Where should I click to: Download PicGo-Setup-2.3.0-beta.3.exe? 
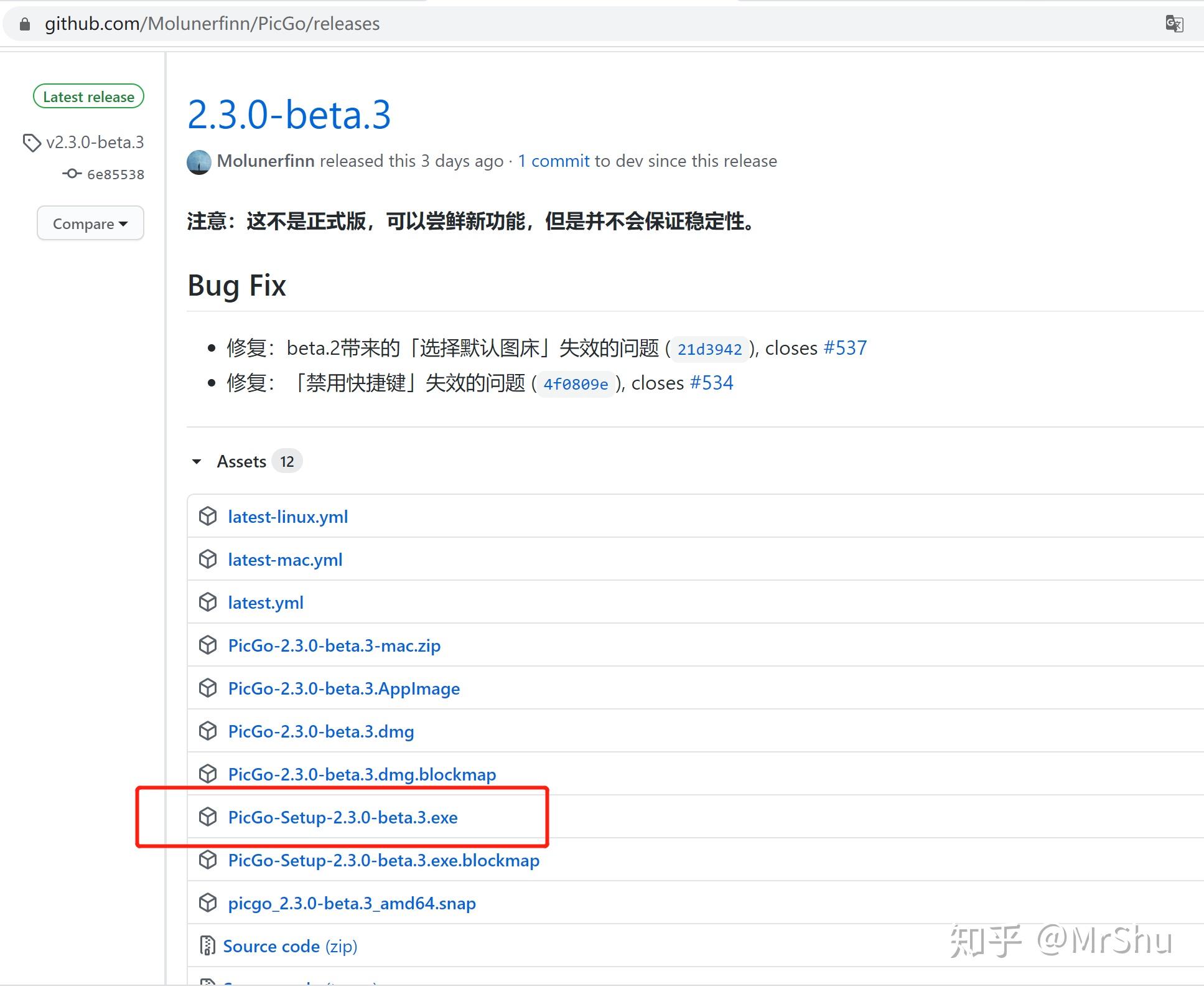pos(343,817)
